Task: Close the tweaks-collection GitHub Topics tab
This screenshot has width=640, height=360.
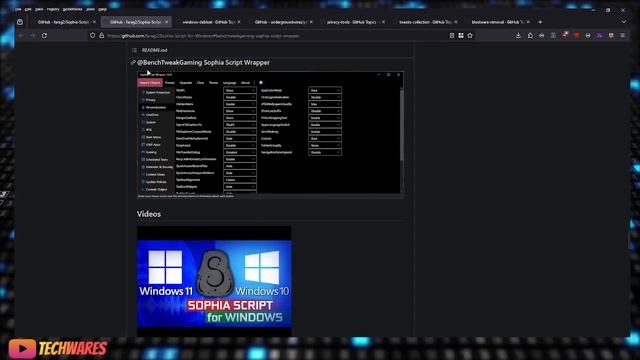Action: 456,22
